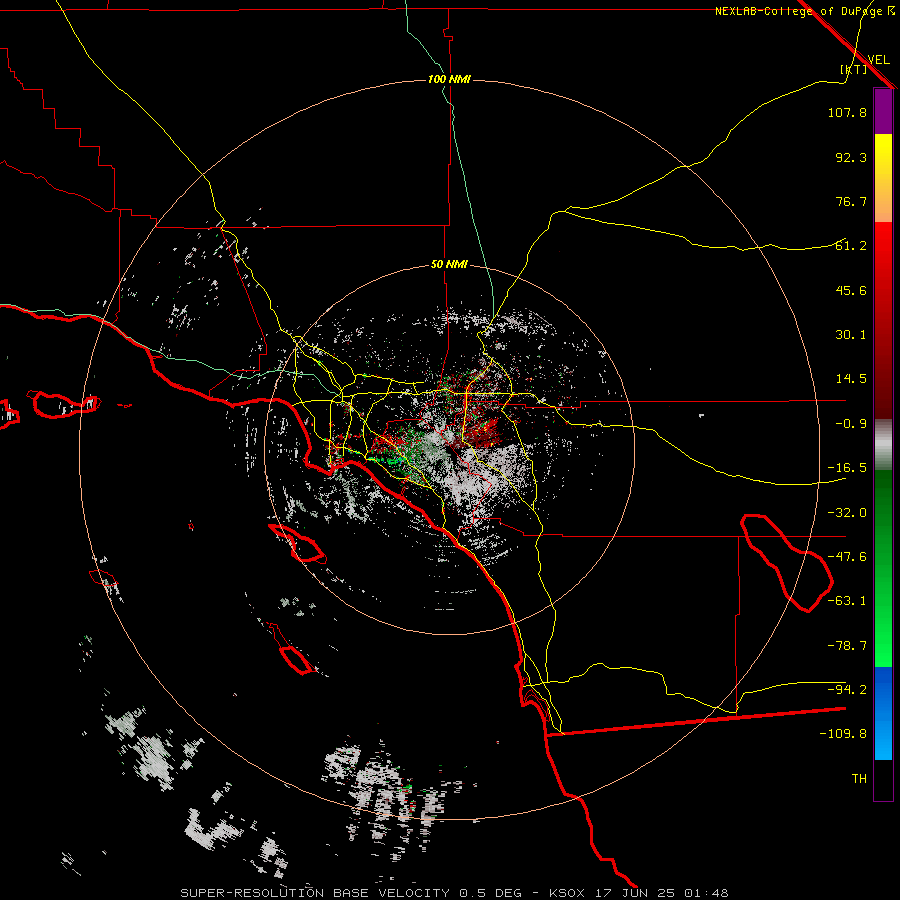Click the -94.2 velocity scale value
900x900 pixels.
tap(847, 689)
